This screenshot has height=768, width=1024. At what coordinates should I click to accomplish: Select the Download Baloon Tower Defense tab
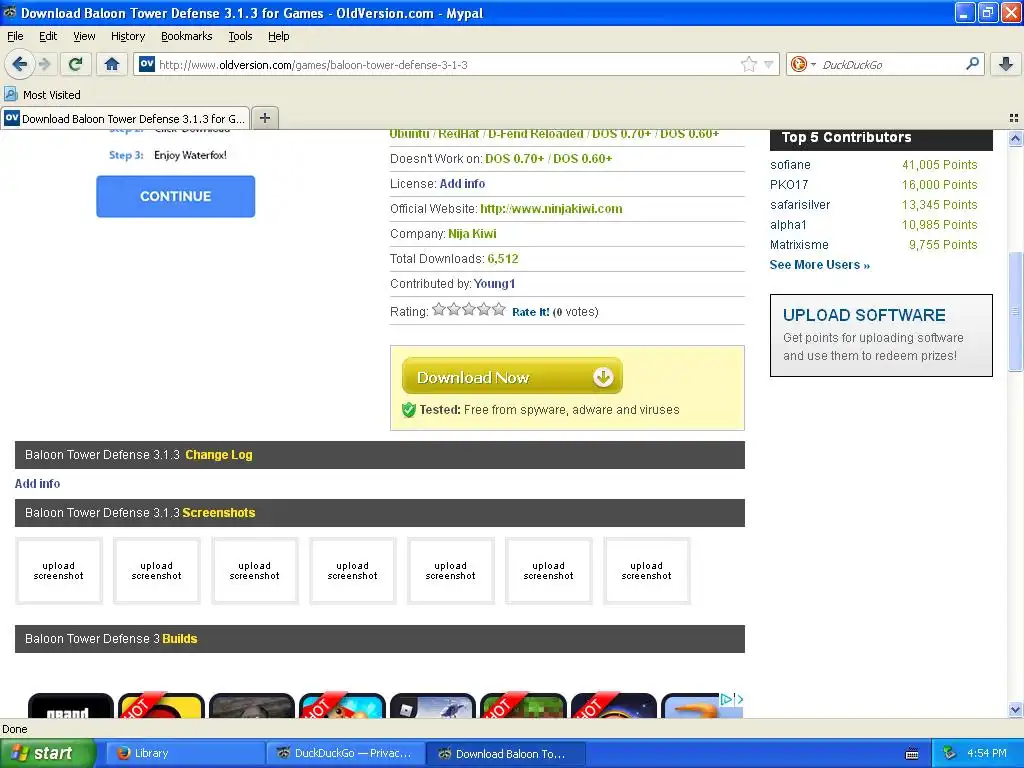click(125, 118)
